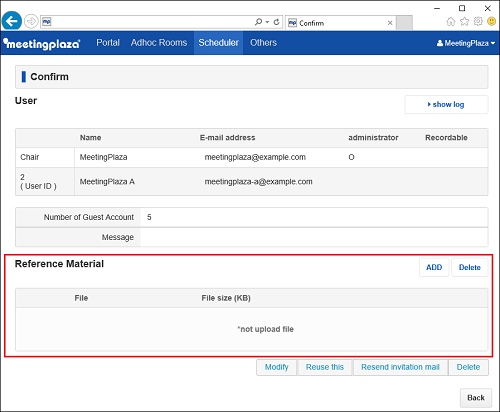The width and height of the screenshot is (500, 412).
Task: Click the "( User ID )" row label
Action: (x=38, y=186)
